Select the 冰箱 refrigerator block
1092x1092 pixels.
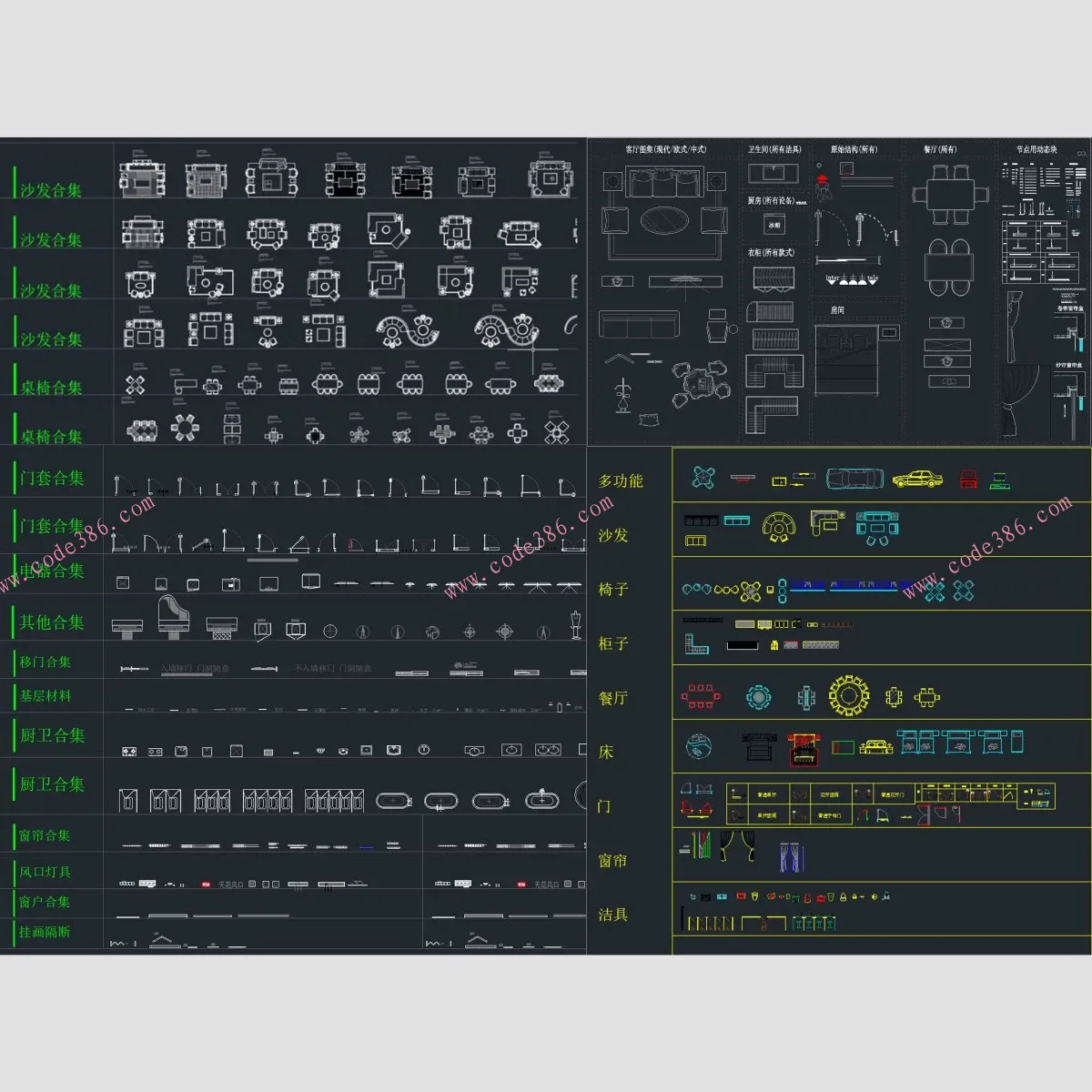tap(774, 224)
